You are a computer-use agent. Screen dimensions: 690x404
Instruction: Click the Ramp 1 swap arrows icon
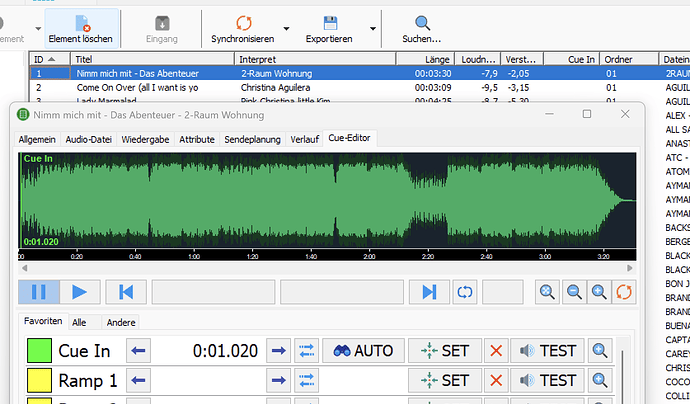[307, 380]
